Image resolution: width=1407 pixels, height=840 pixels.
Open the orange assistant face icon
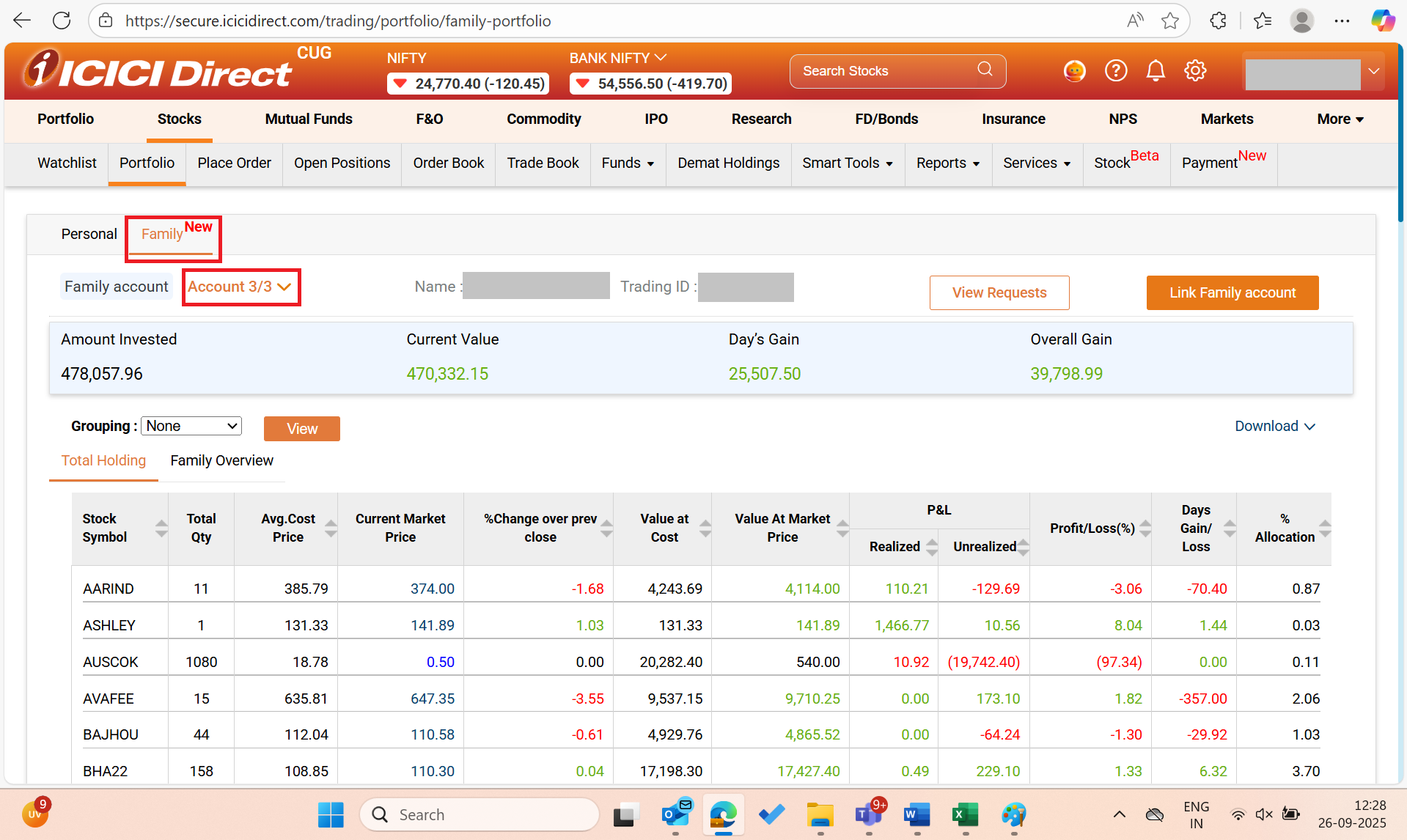click(x=1075, y=71)
